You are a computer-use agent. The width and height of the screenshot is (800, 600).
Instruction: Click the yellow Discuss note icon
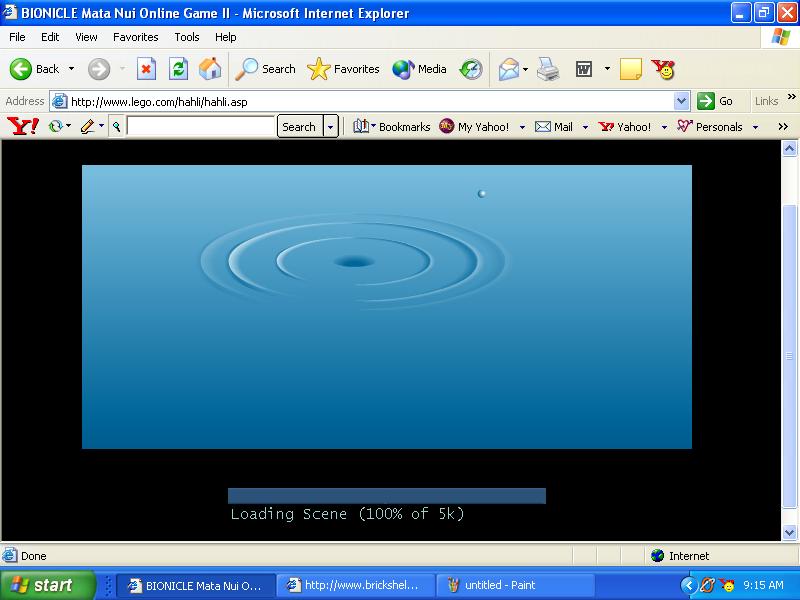coord(631,69)
